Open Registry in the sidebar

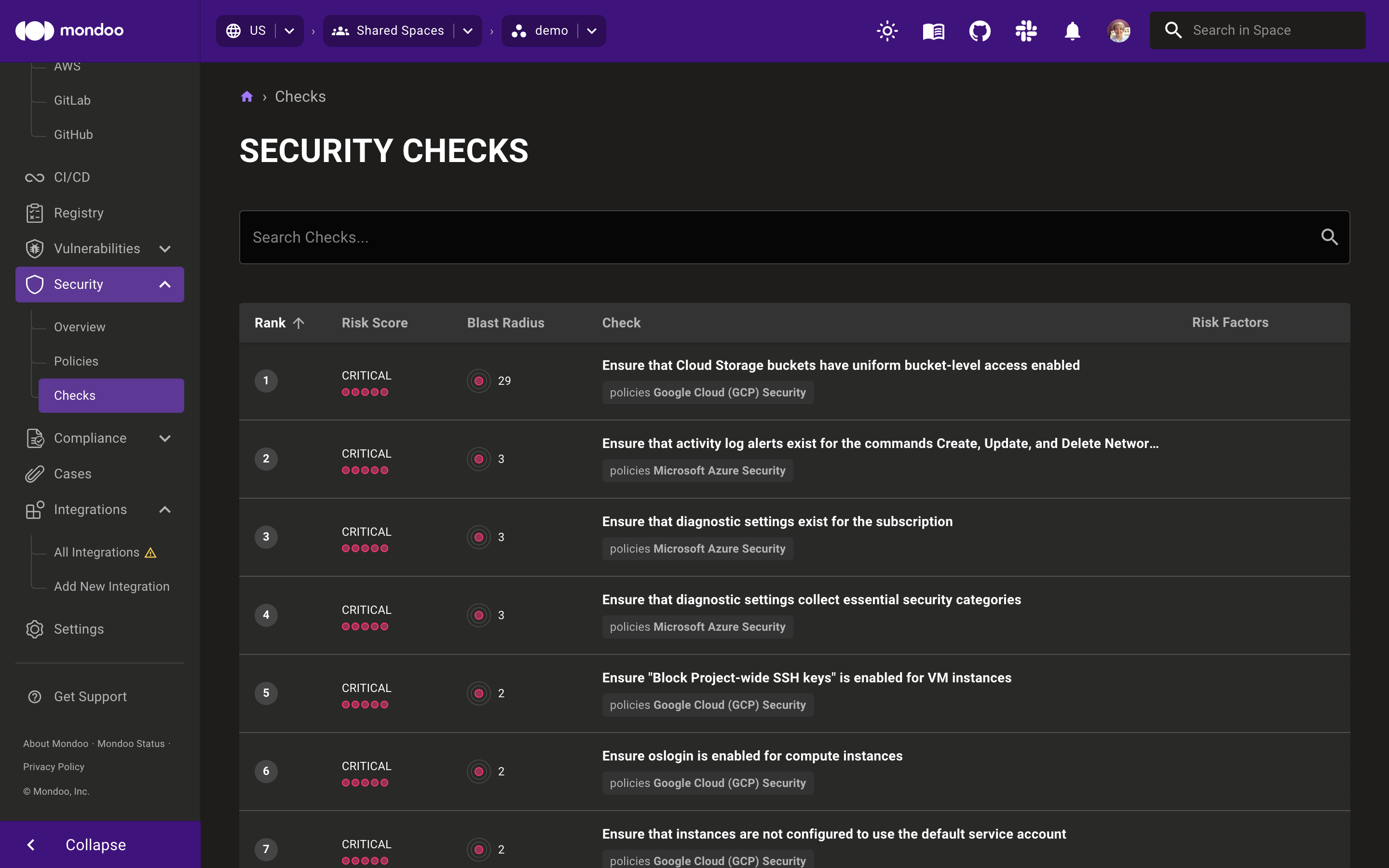point(100,213)
